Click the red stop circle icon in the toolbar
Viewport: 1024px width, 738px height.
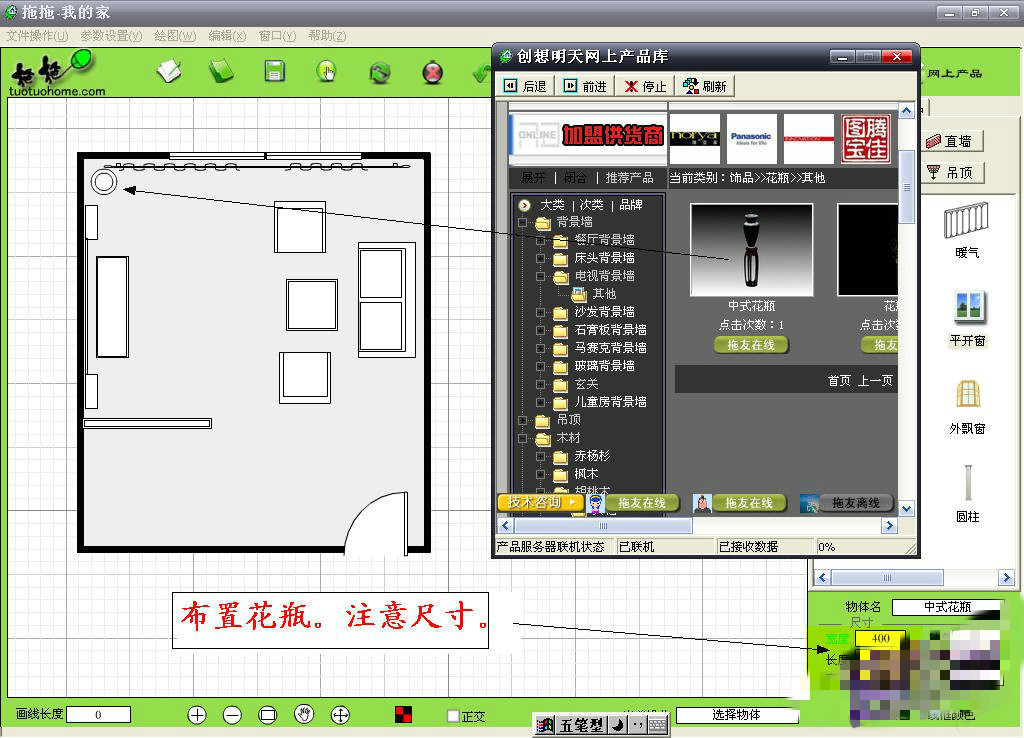click(432, 72)
